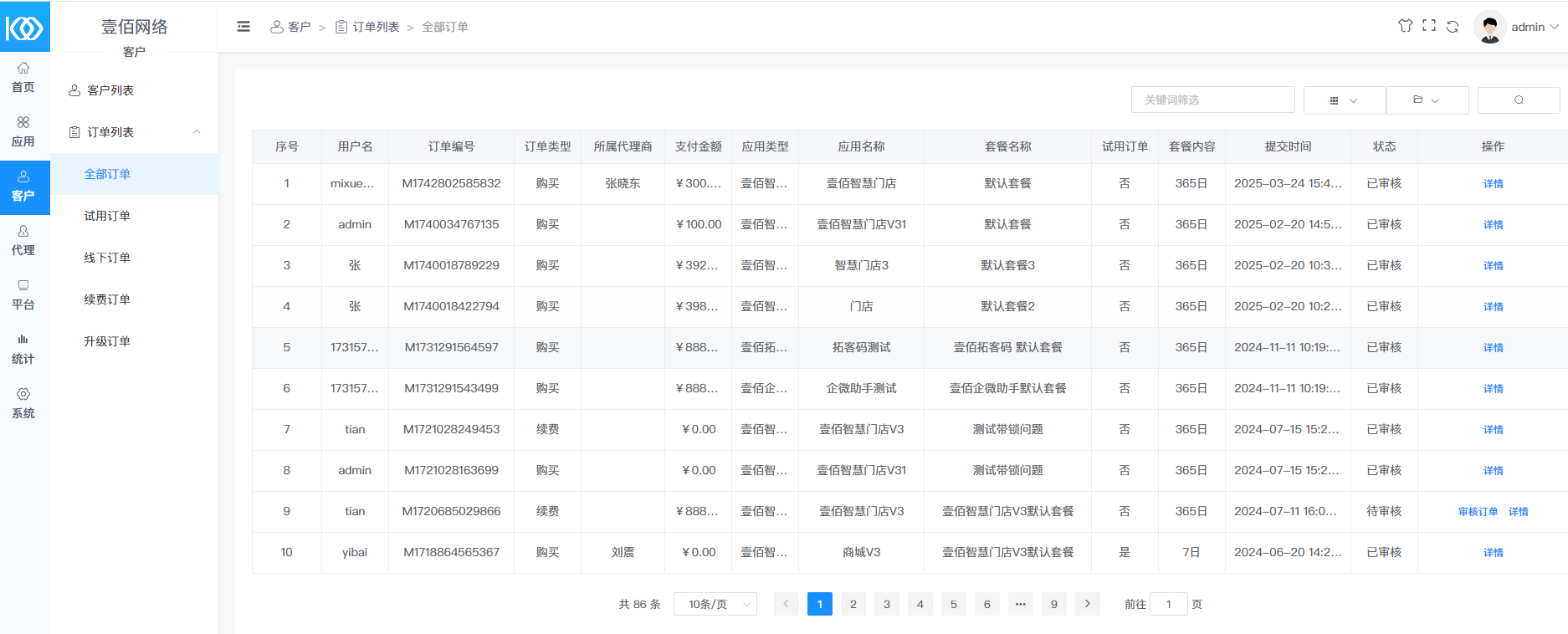Viewport: 1568px width, 634px height.
Task: Click the pagination ellipsis jump button
Action: pyautogui.click(x=1021, y=604)
